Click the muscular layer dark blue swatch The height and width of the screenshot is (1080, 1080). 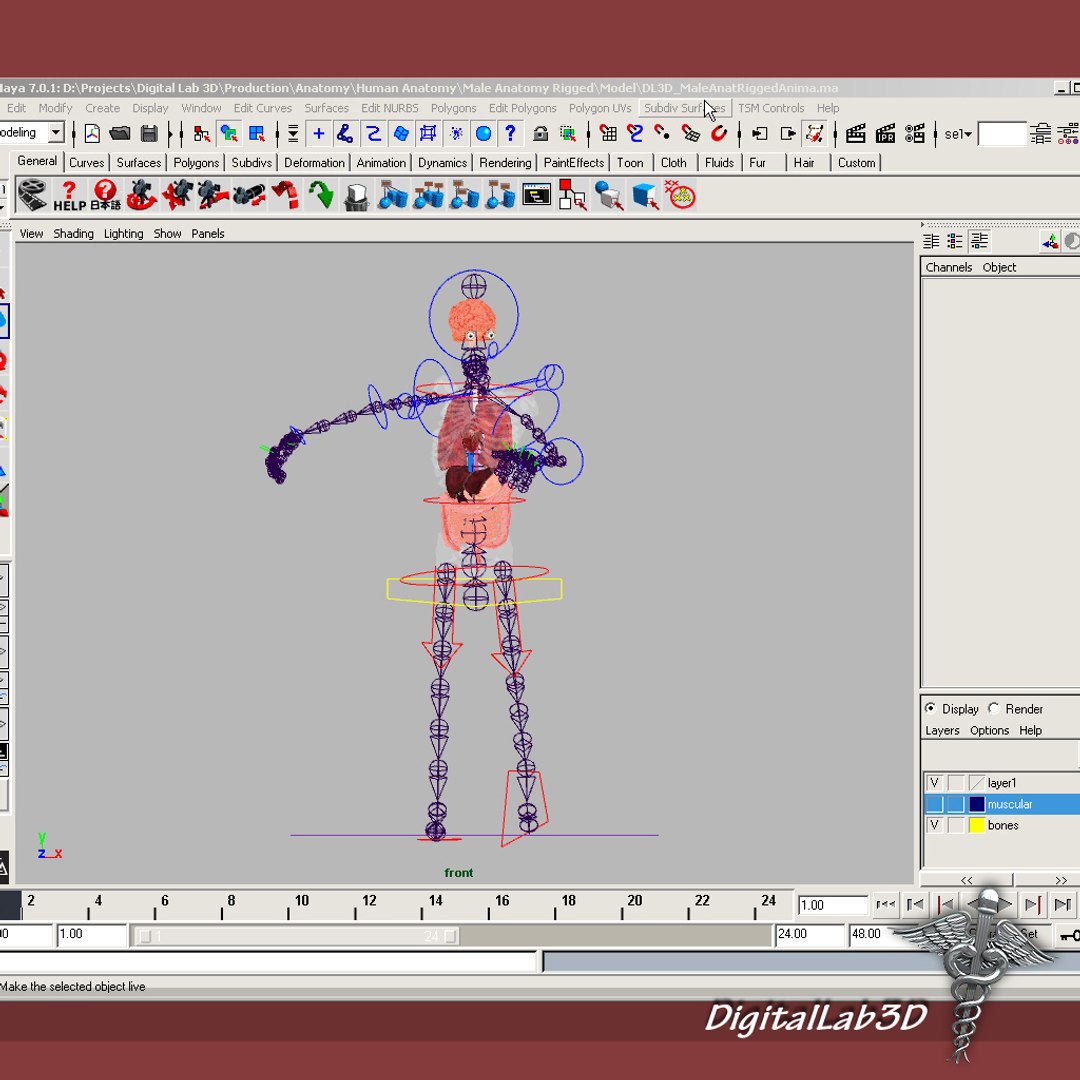click(x=977, y=804)
